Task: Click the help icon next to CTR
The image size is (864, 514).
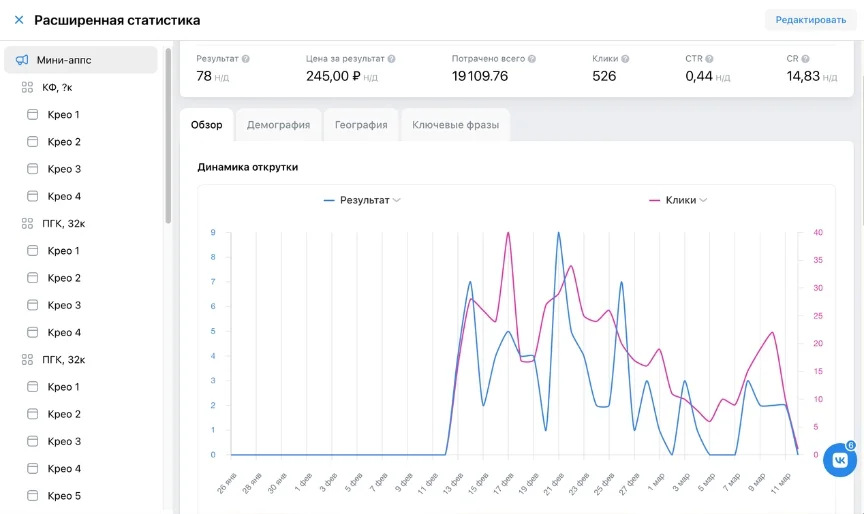Action: tap(709, 59)
